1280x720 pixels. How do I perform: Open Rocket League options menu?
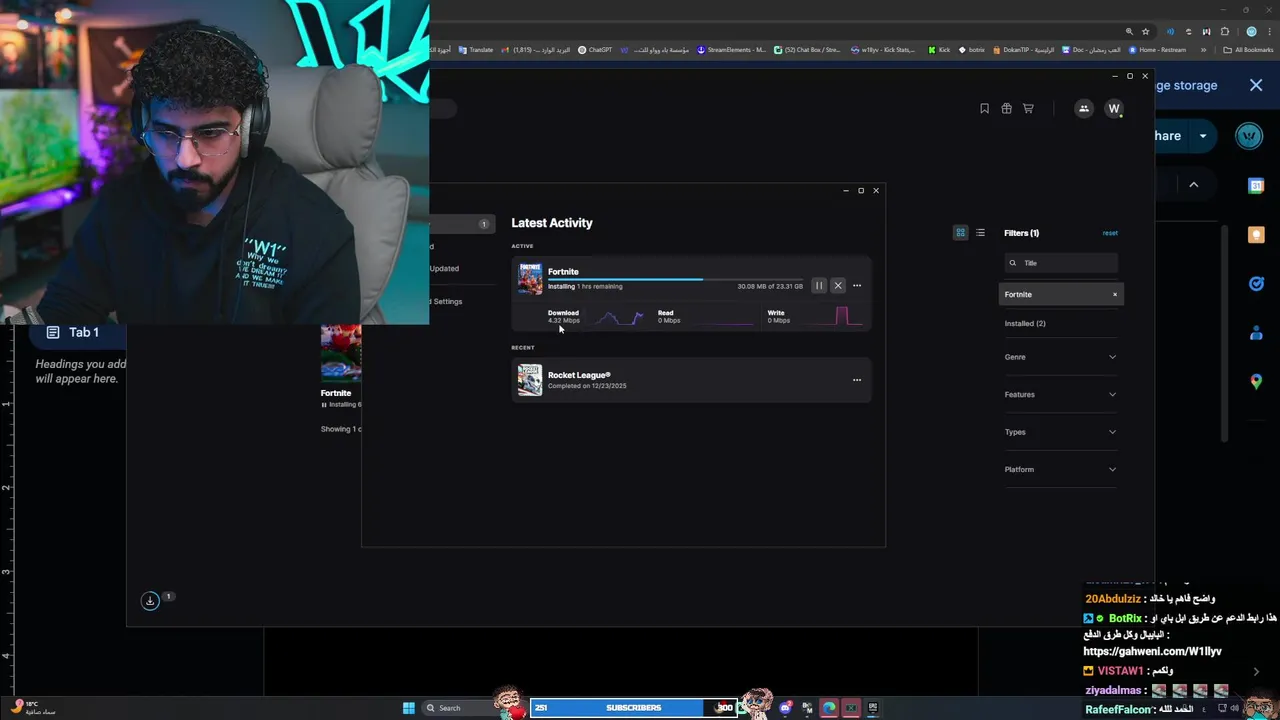click(x=857, y=380)
